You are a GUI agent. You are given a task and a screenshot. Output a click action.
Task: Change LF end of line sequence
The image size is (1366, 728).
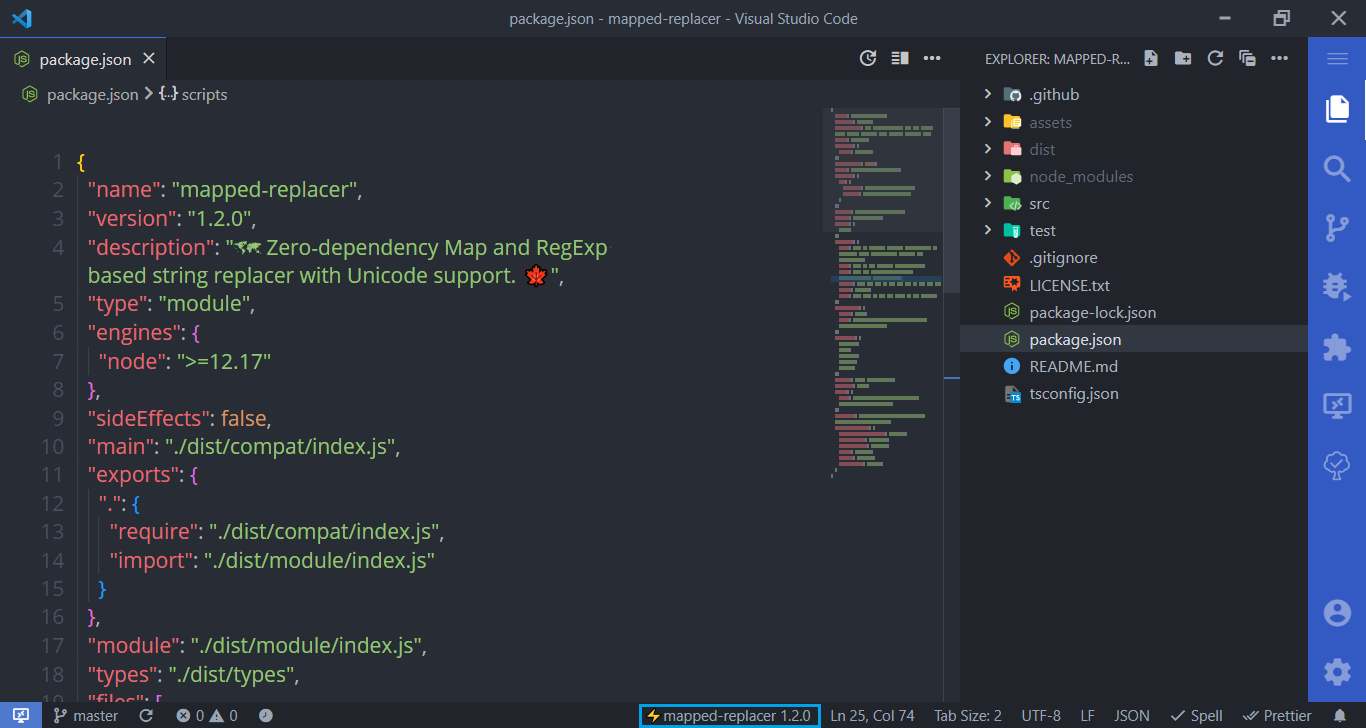(1087, 715)
